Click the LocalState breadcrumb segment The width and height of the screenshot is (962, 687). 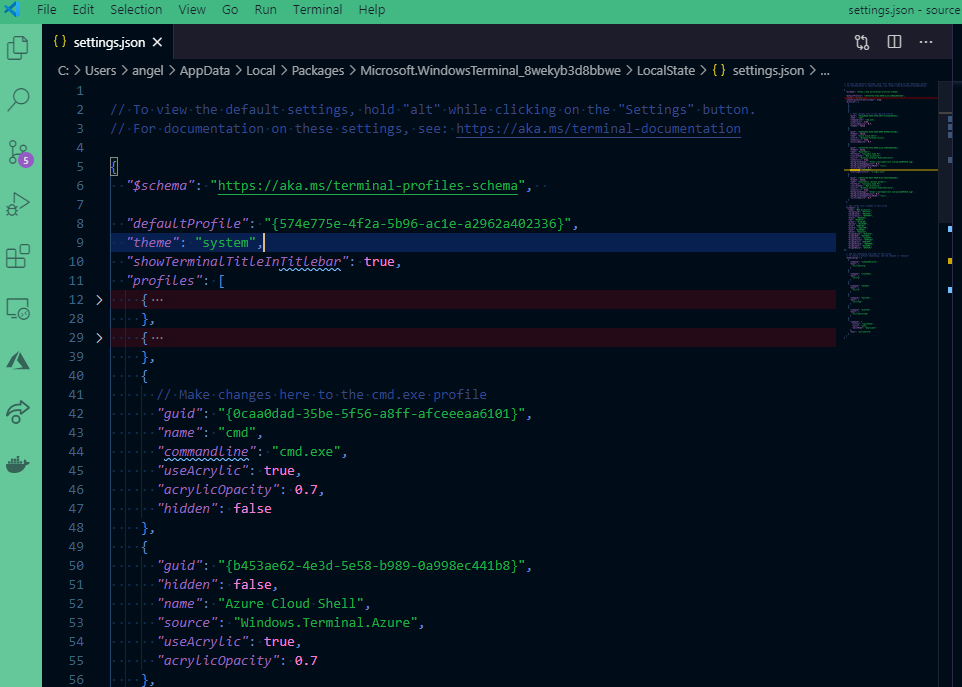666,71
